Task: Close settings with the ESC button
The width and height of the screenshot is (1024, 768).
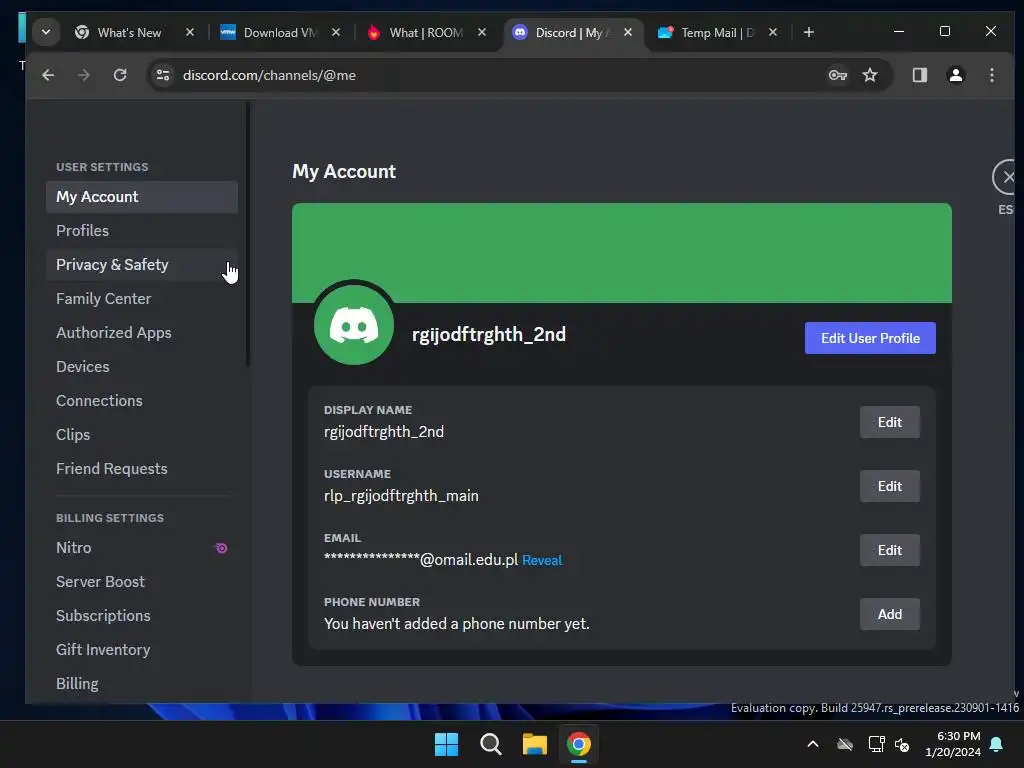Action: pyautogui.click(x=1006, y=177)
